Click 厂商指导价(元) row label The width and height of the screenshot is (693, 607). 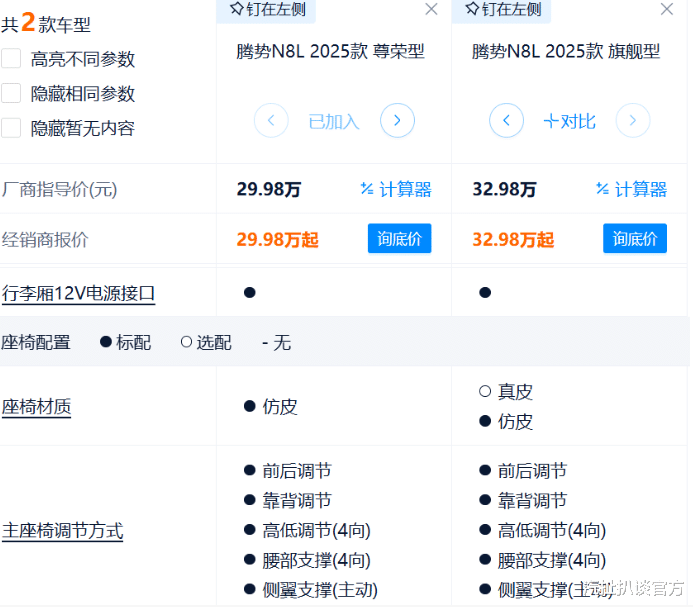pos(59,189)
